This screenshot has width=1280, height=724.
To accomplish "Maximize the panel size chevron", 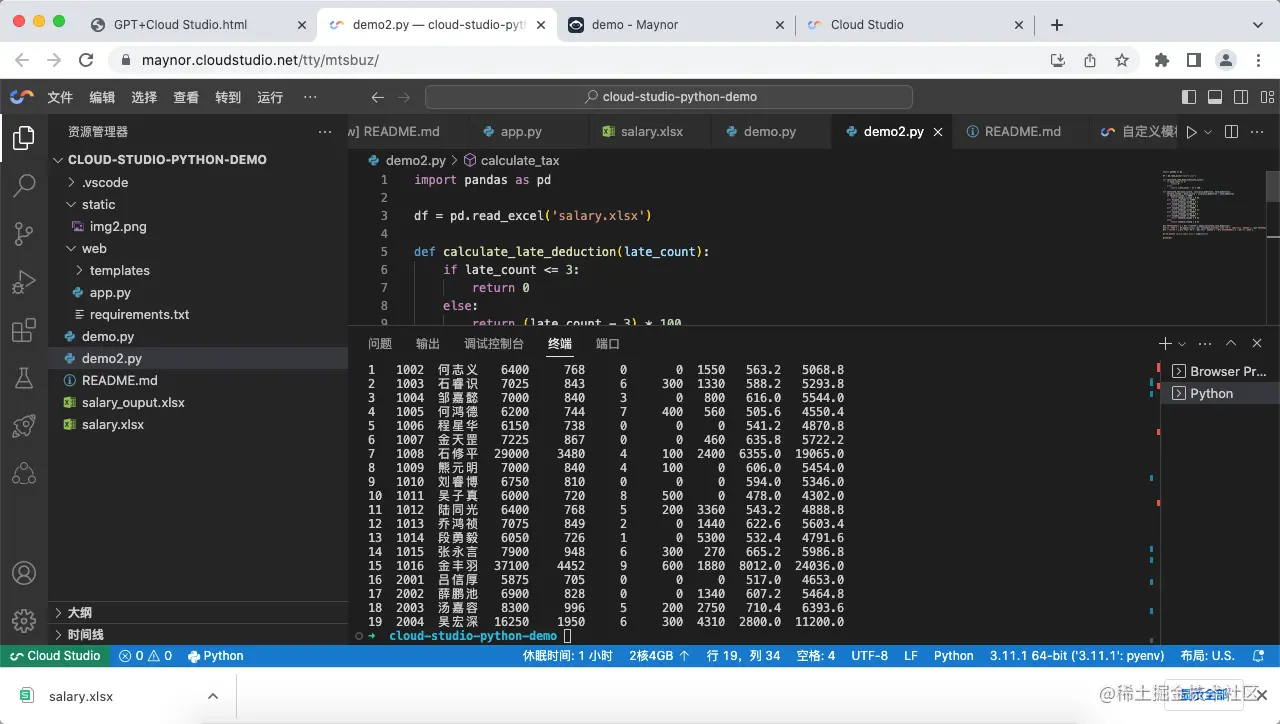I will coord(1231,343).
